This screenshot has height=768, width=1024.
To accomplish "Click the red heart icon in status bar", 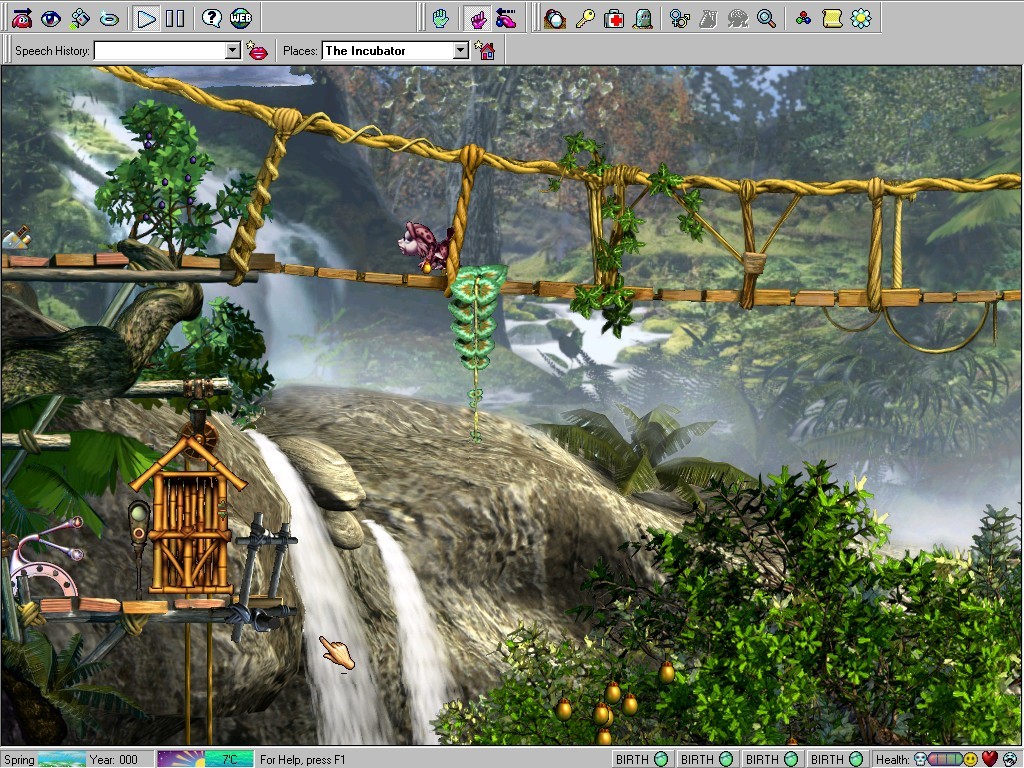I will [x=990, y=759].
